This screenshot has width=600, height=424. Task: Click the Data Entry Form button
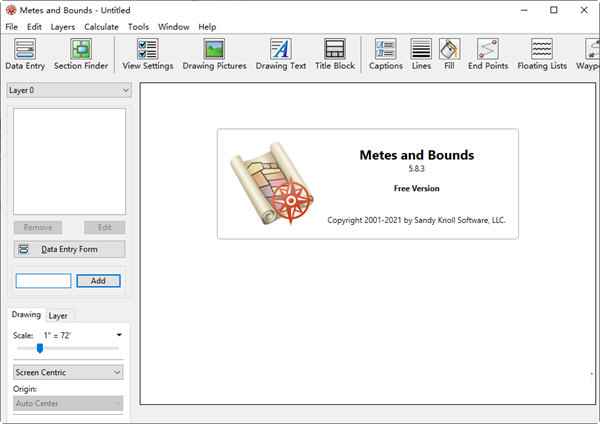69,249
